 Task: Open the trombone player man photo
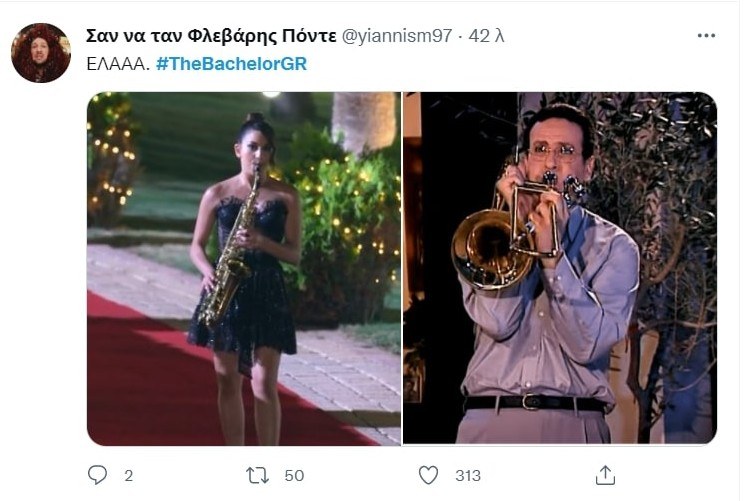pos(560,268)
